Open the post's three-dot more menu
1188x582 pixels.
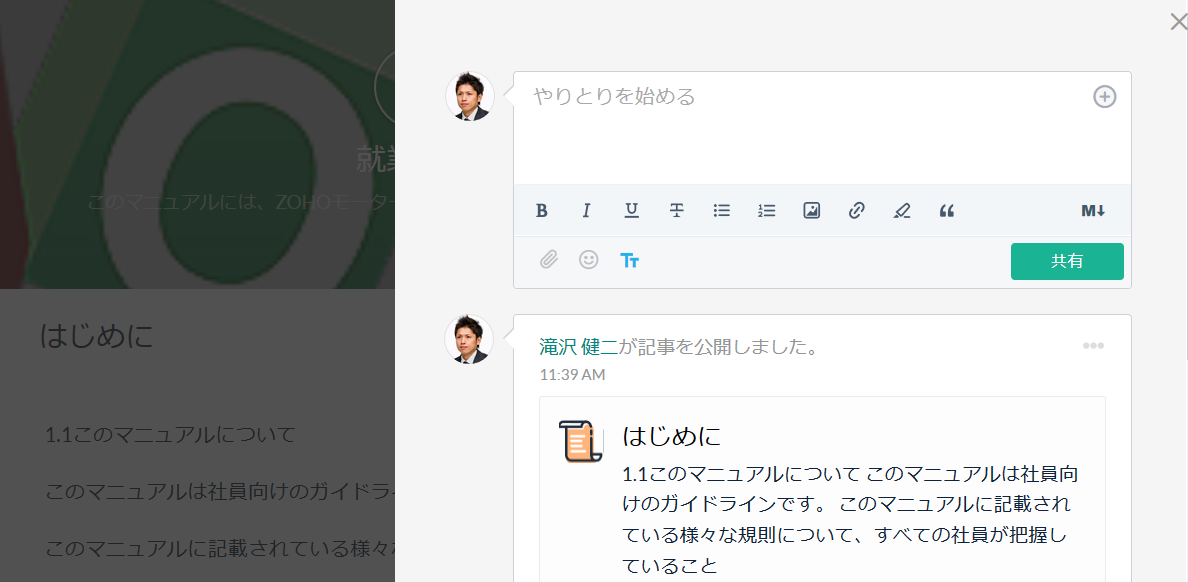[x=1093, y=346]
